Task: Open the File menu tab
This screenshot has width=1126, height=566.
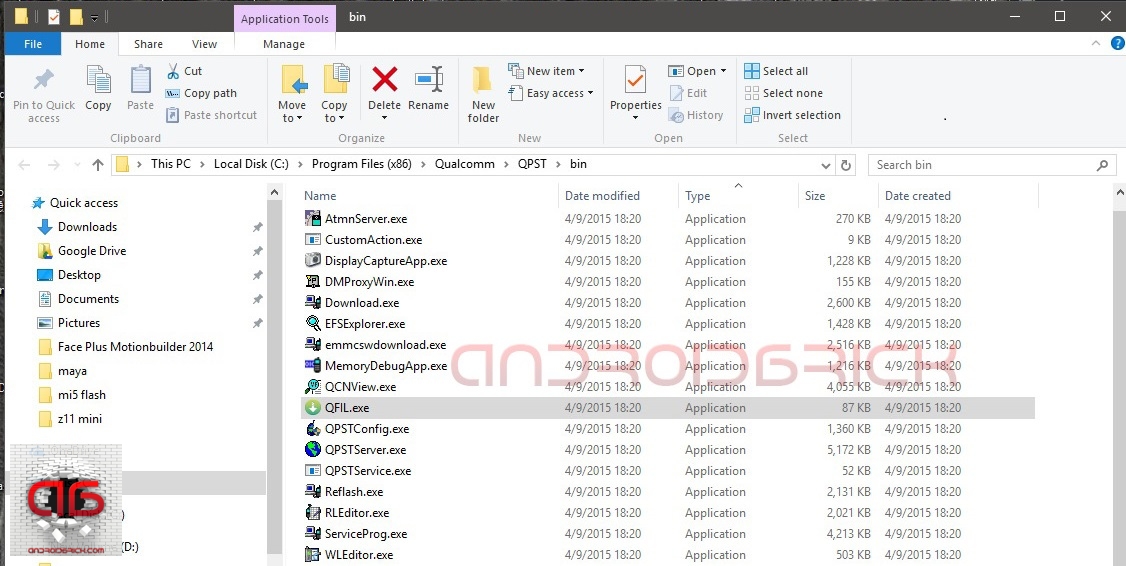Action: pyautogui.click(x=33, y=44)
